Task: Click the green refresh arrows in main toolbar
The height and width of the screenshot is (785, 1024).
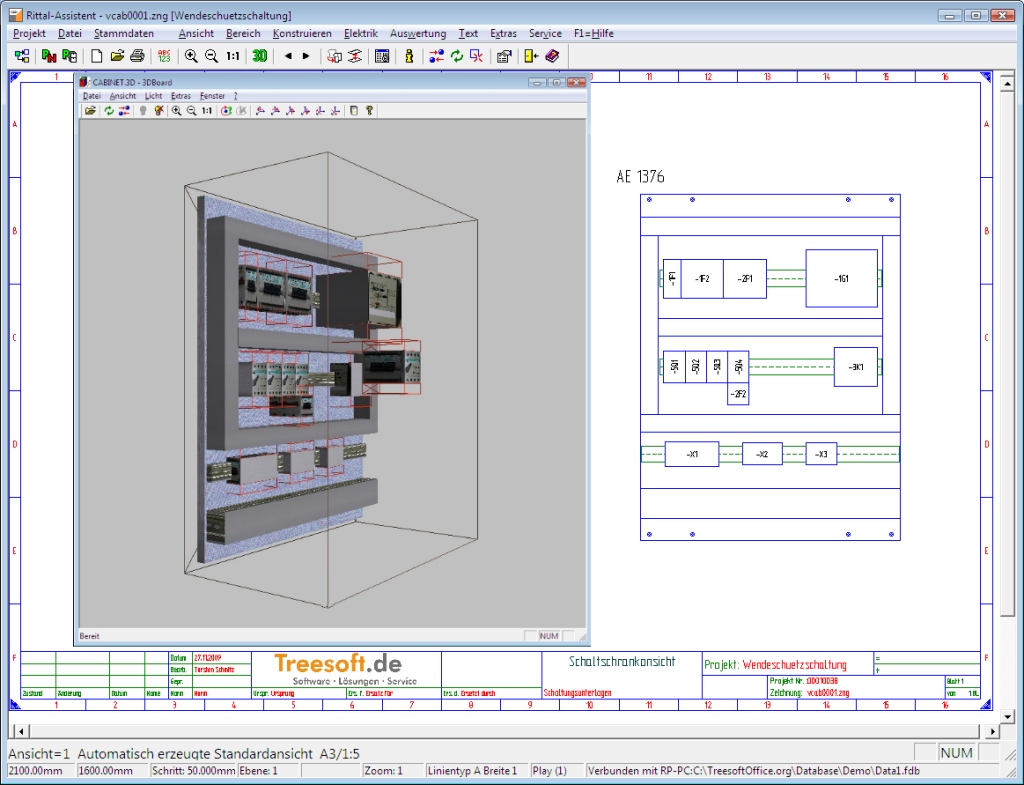Action: click(457, 56)
